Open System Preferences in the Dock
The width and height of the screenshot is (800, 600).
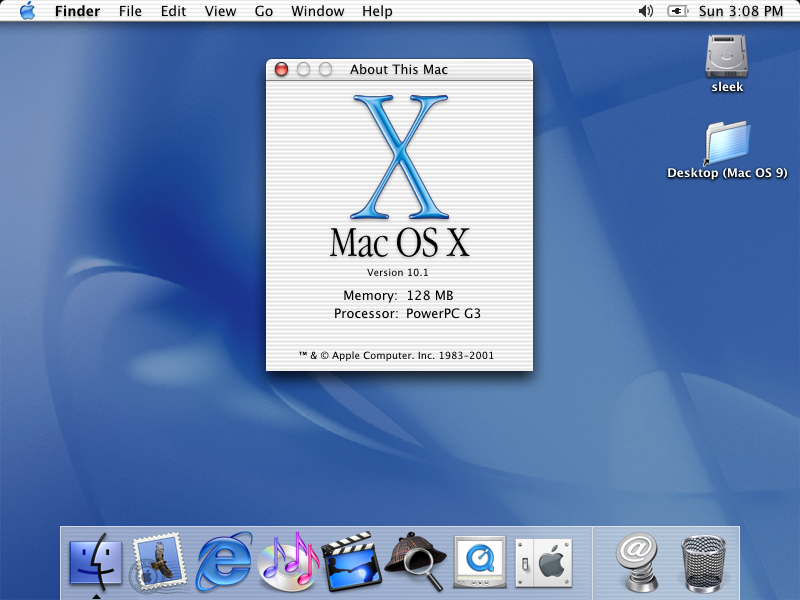(x=544, y=563)
